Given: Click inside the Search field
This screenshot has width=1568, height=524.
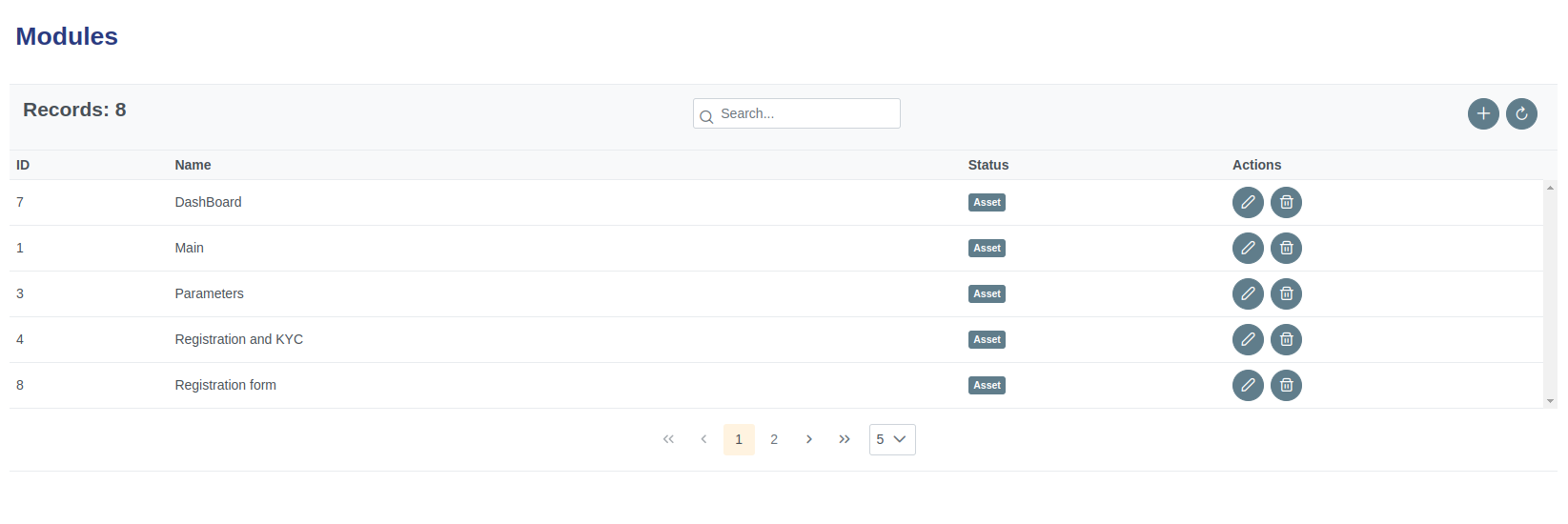Looking at the screenshot, I should click(x=805, y=113).
